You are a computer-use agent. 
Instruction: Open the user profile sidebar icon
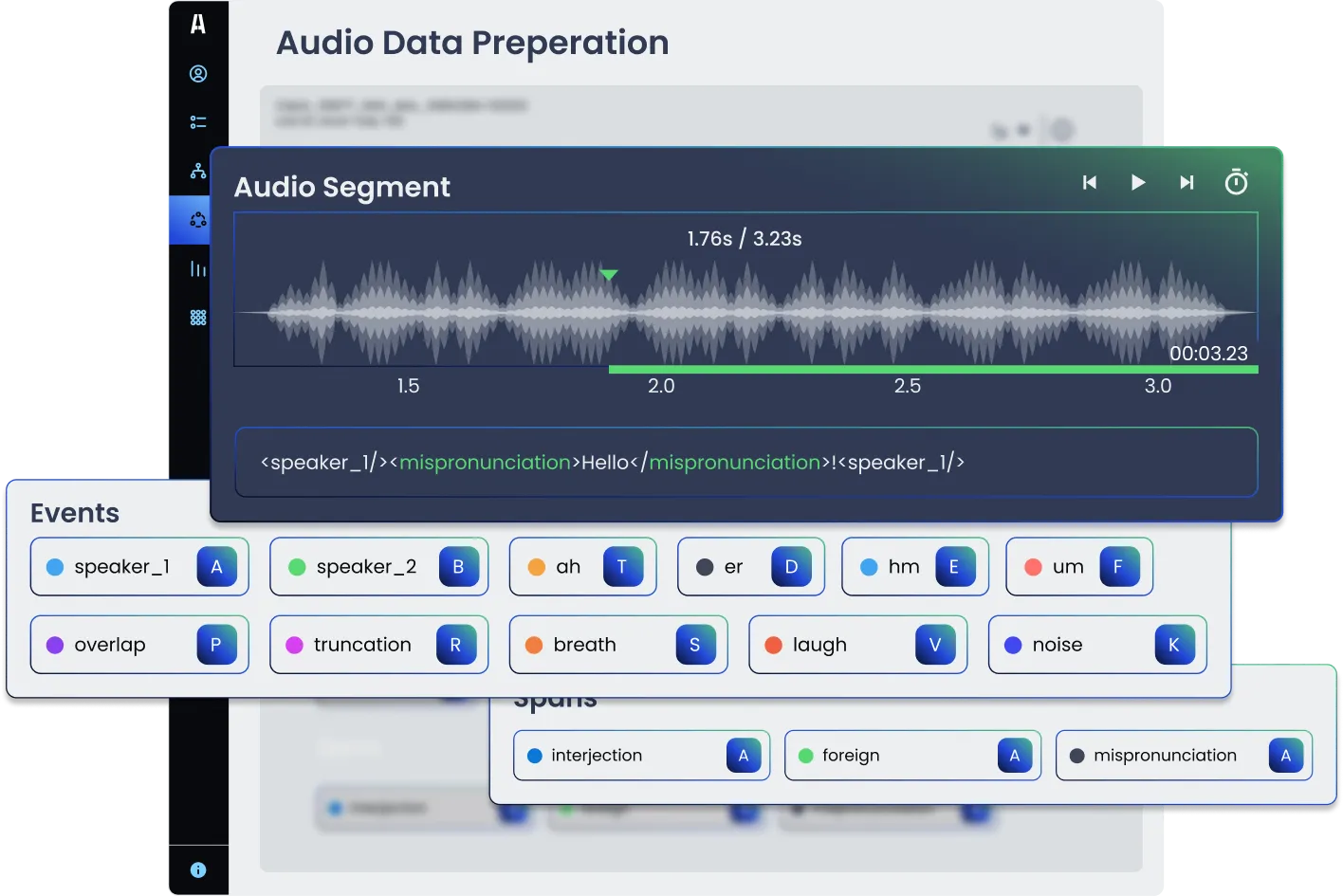(197, 74)
